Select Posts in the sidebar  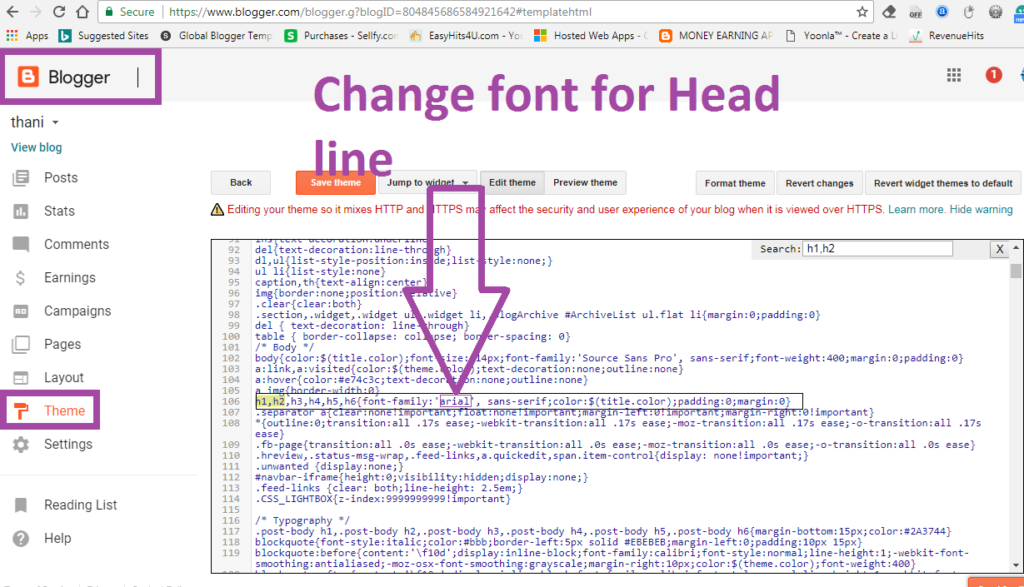[x=61, y=178]
